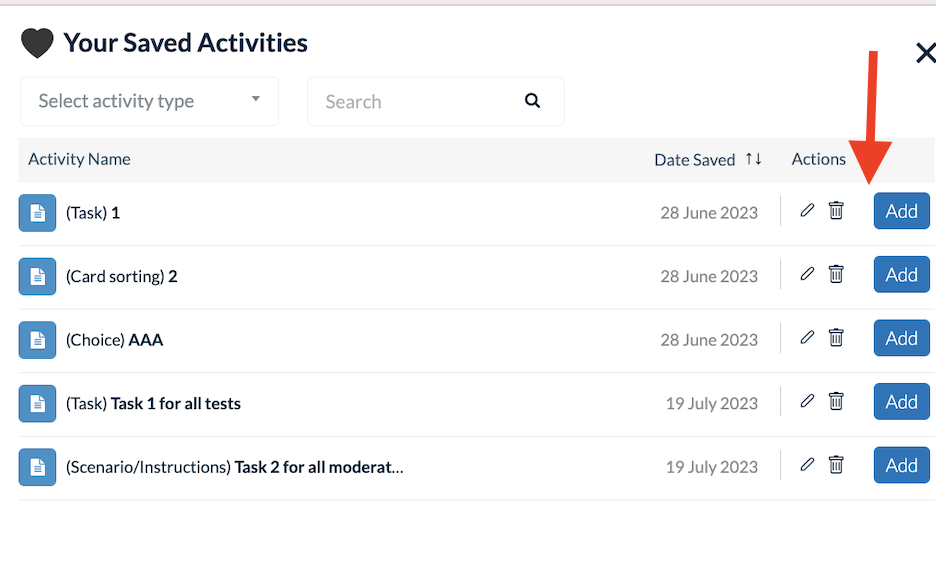The width and height of the screenshot is (936, 562).
Task: Delete Task 1 for all tests
Action: point(836,402)
